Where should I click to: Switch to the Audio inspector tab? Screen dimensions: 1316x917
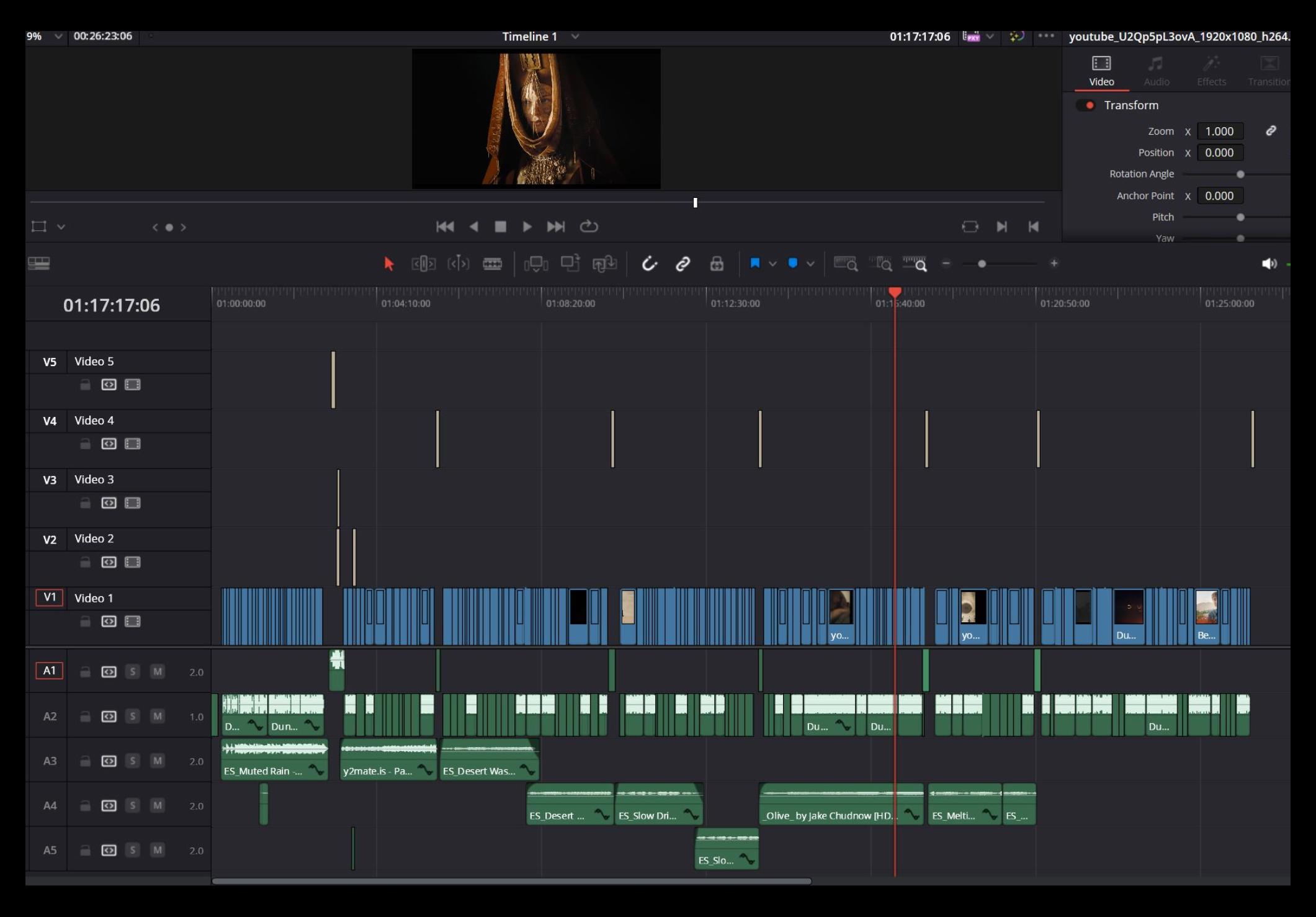coord(1156,71)
